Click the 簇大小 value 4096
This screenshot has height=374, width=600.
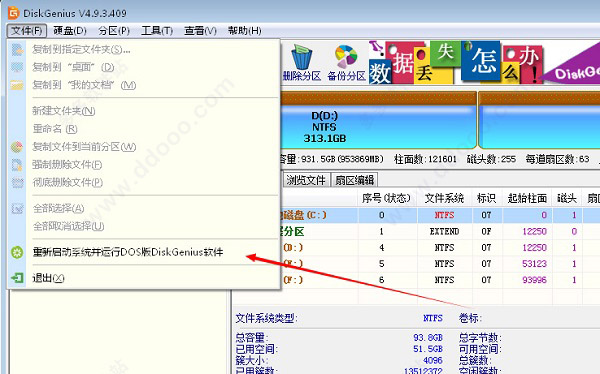pyautogui.click(x=433, y=360)
